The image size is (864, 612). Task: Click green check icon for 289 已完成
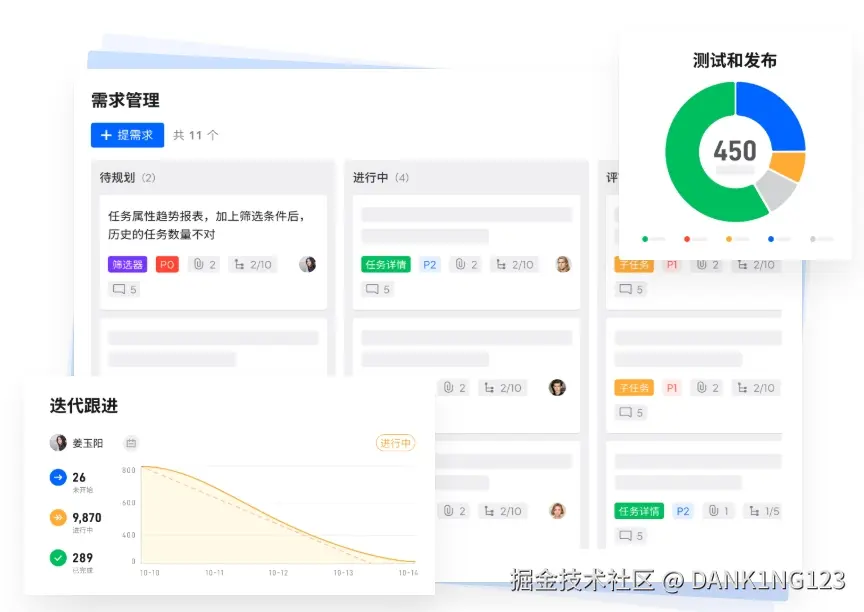pyautogui.click(x=58, y=558)
